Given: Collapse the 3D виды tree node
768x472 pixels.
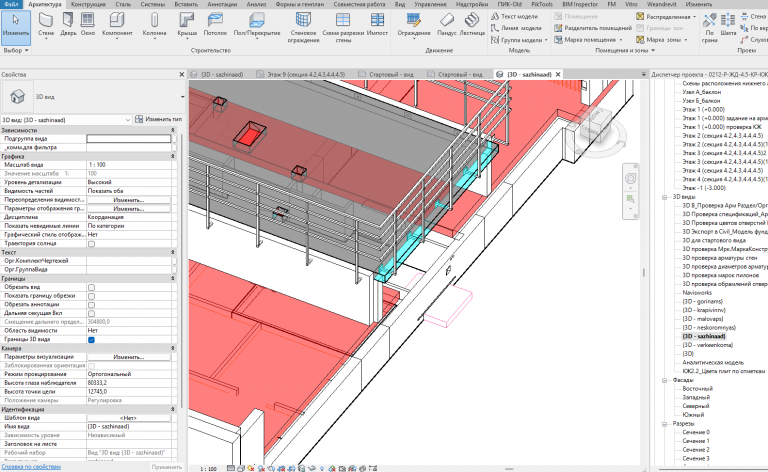Looking at the screenshot, I should tap(665, 197).
